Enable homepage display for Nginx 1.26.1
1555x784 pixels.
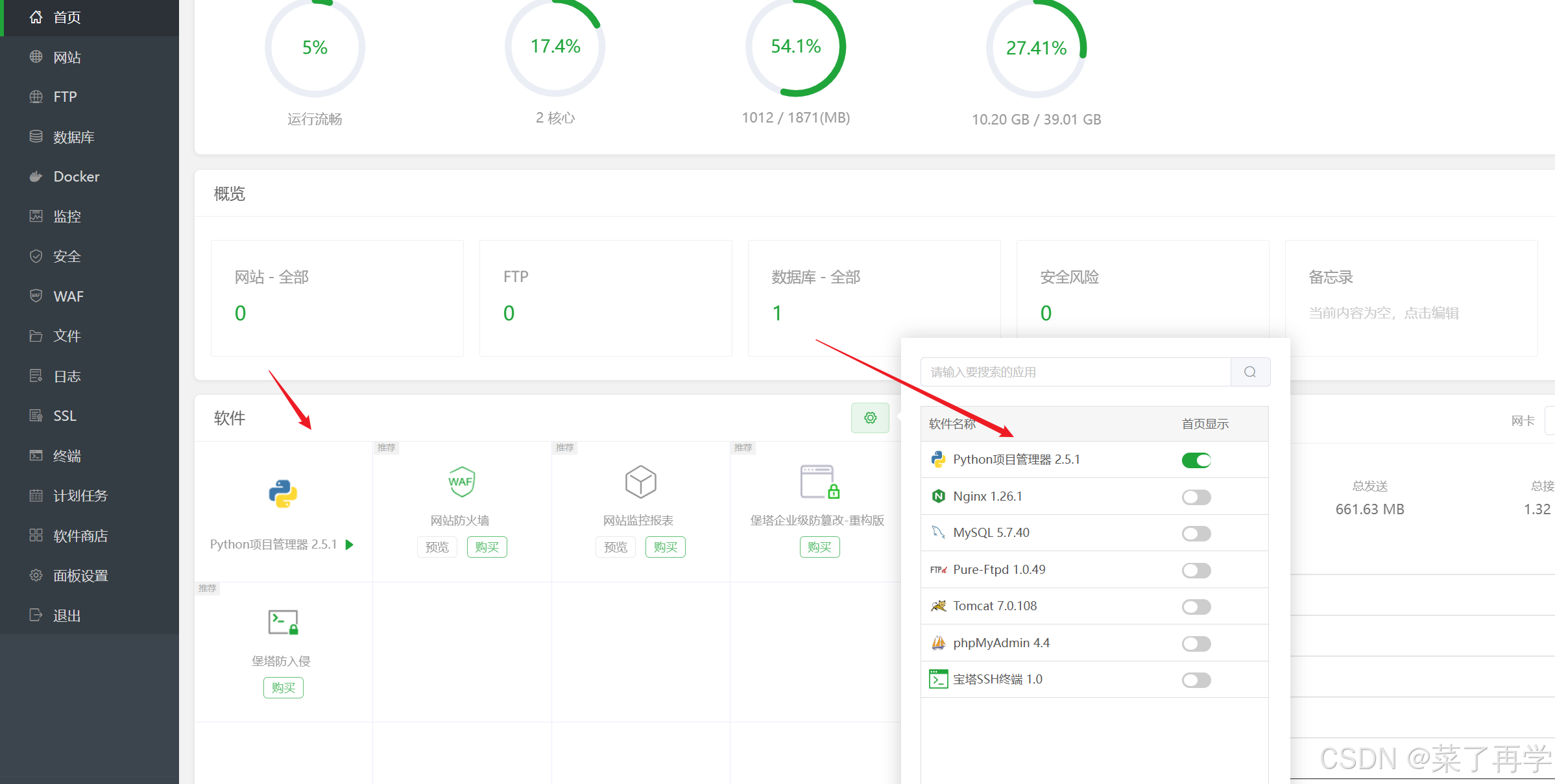pos(1196,497)
